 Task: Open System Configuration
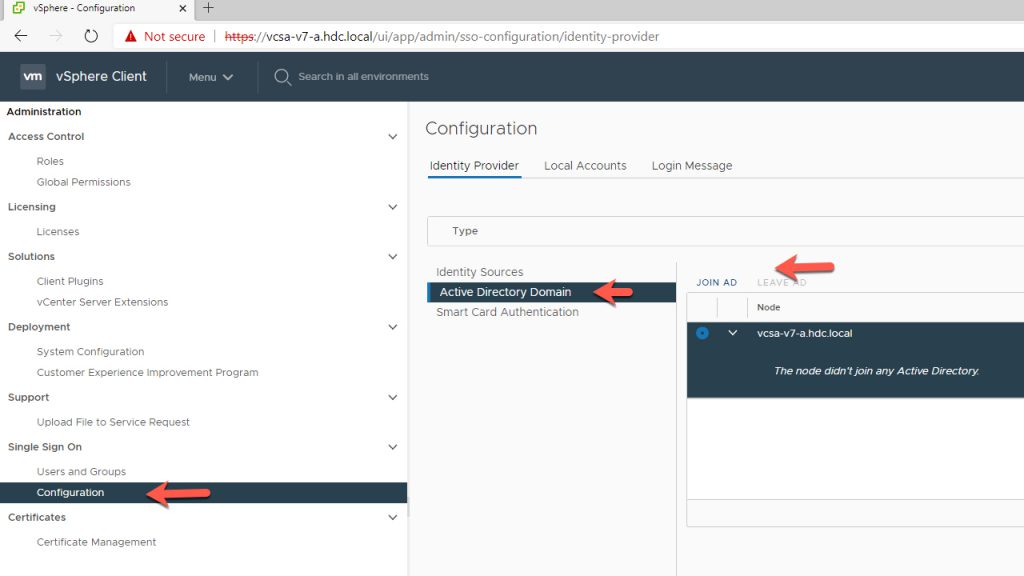pyautogui.click(x=90, y=352)
